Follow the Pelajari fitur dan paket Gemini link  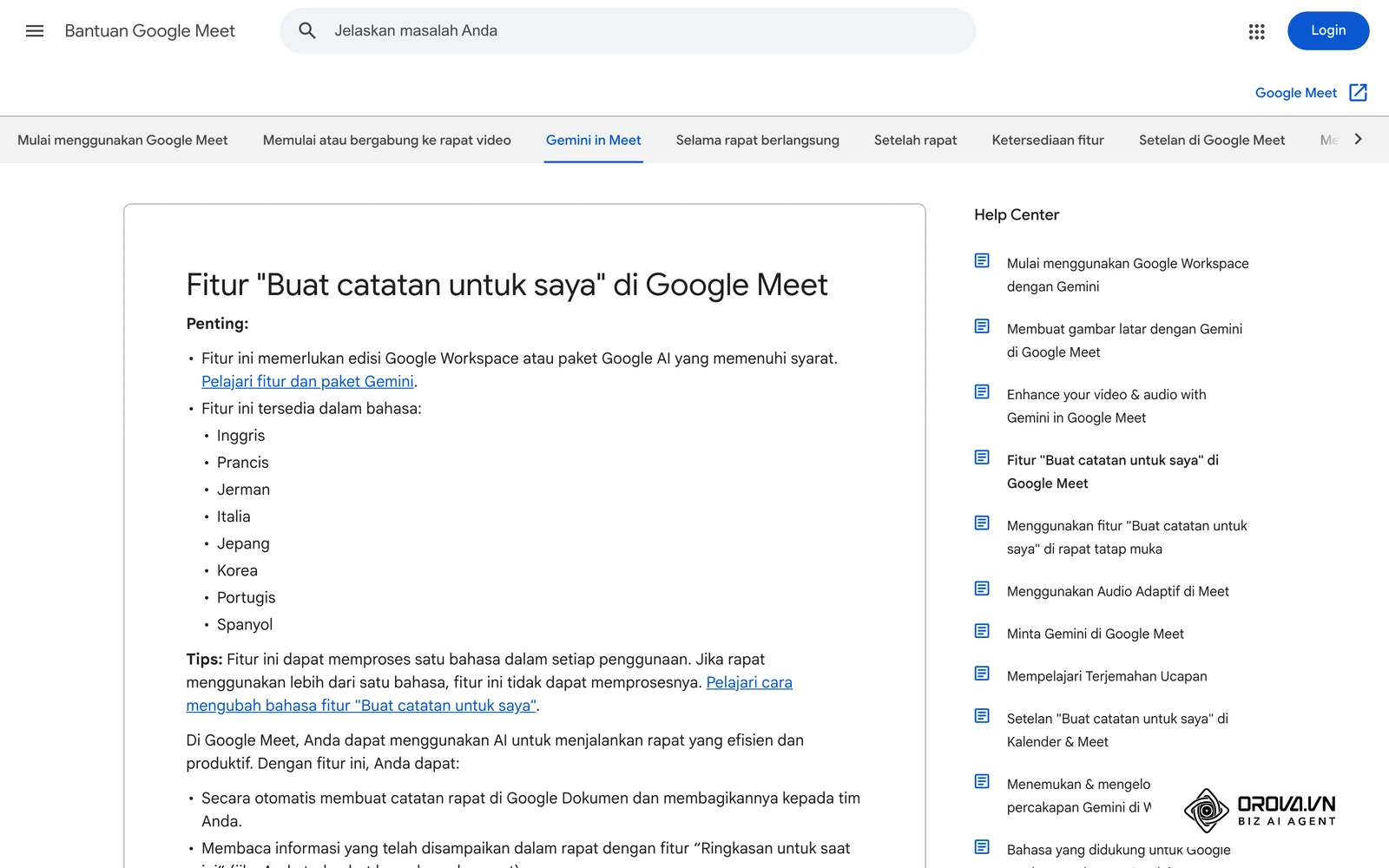[307, 381]
